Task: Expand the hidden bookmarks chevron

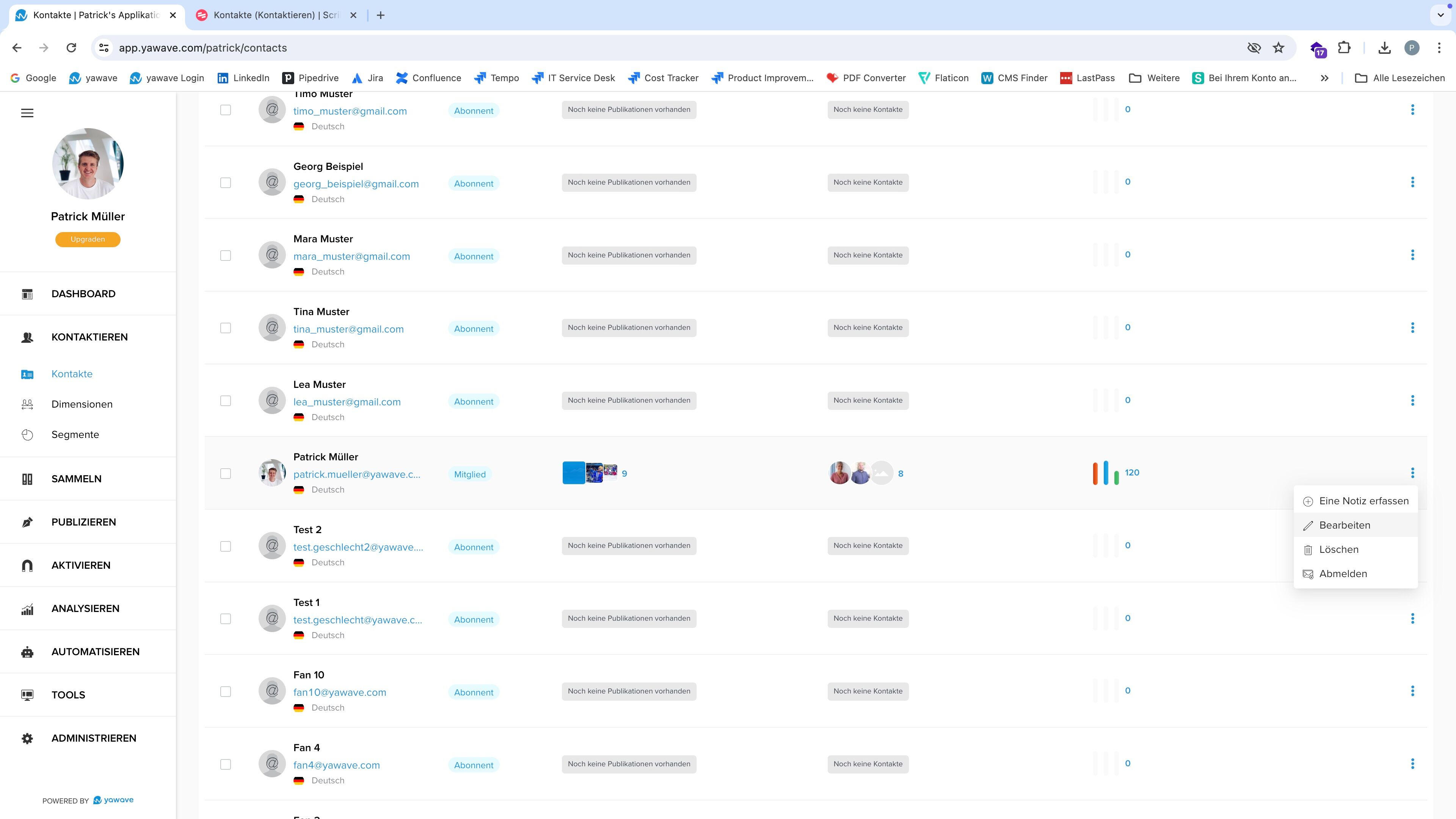Action: [x=1324, y=78]
